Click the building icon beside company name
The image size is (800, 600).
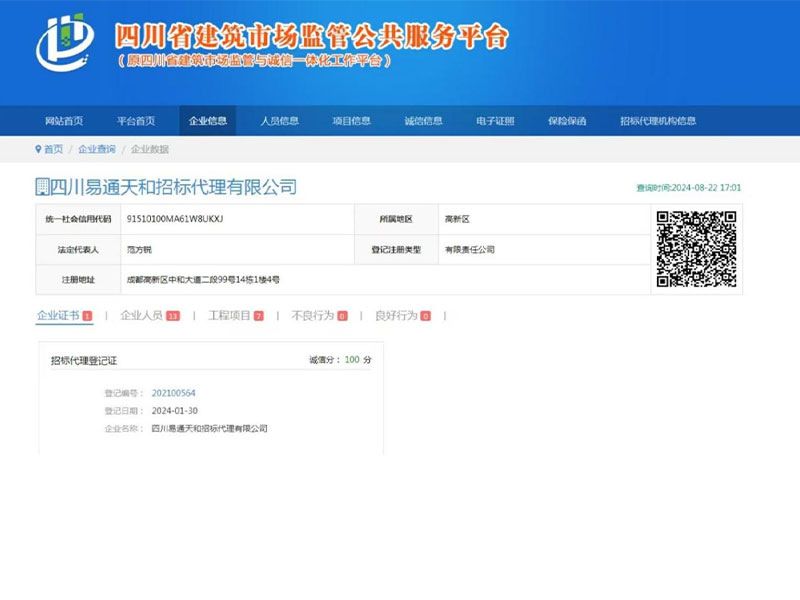click(41, 187)
